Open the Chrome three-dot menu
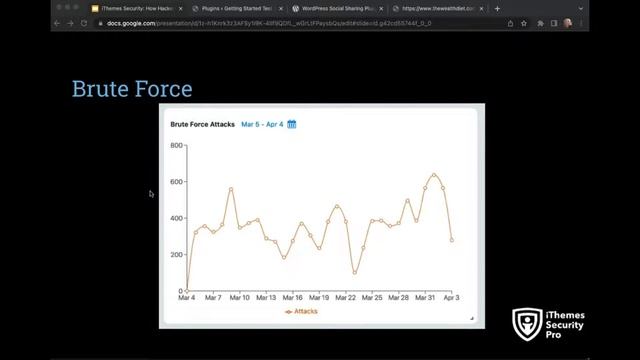The width and height of the screenshot is (640, 360). pos(581,24)
